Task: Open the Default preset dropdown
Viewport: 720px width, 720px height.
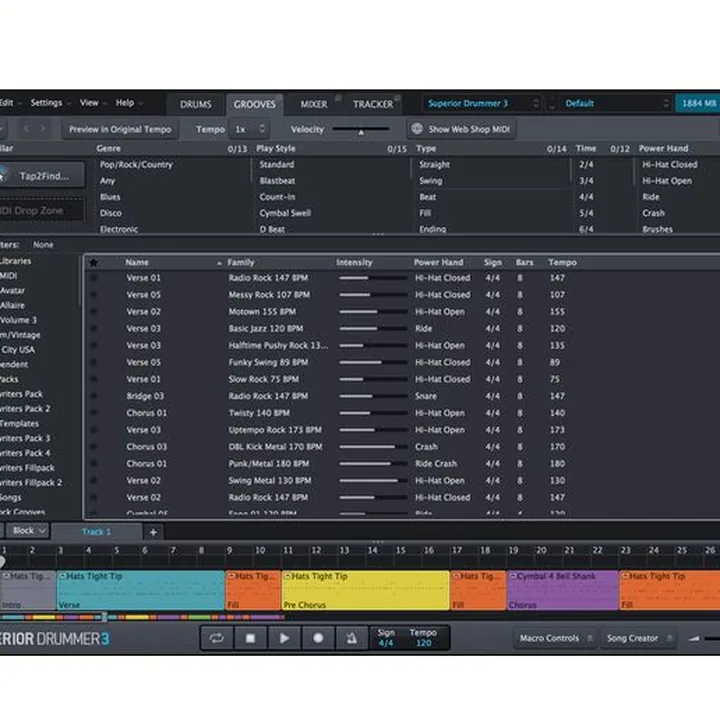Action: pos(616,103)
